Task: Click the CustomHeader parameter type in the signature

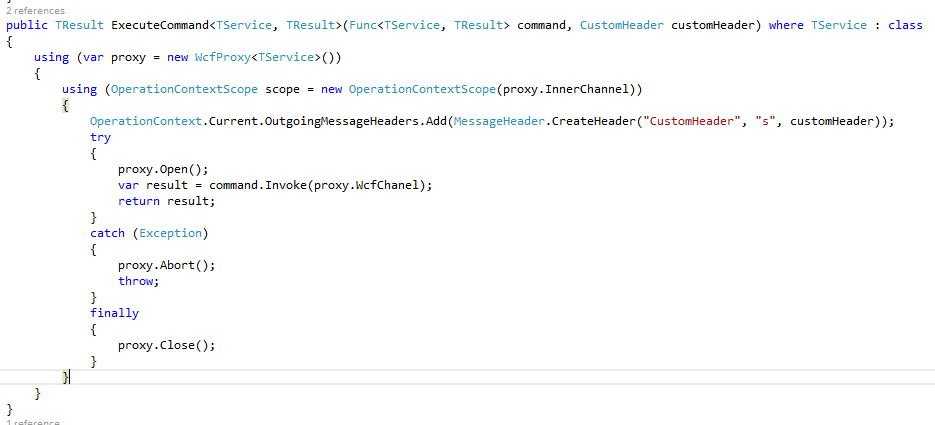Action: coord(621,26)
